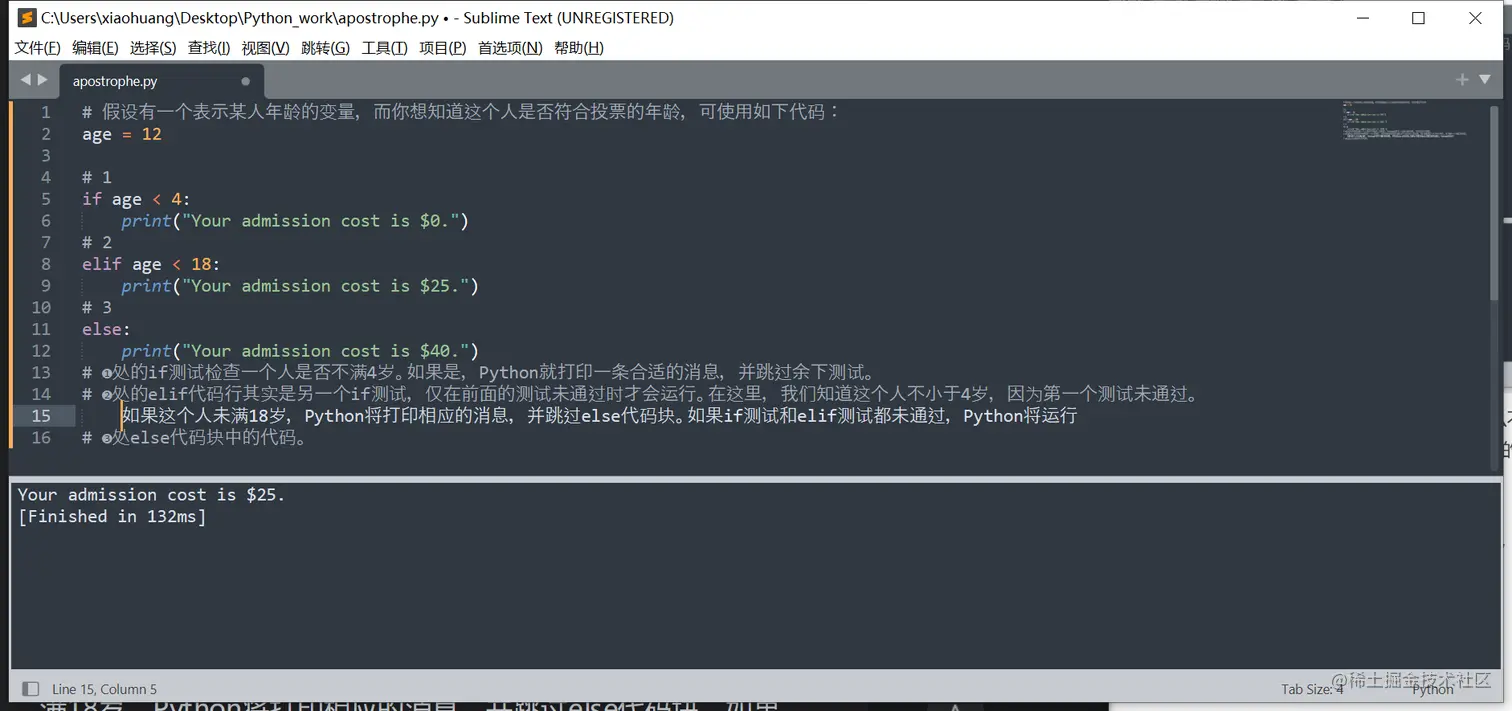The width and height of the screenshot is (1512, 711).
Task: Click the line 13 comment about if测试
Action: 480,373
